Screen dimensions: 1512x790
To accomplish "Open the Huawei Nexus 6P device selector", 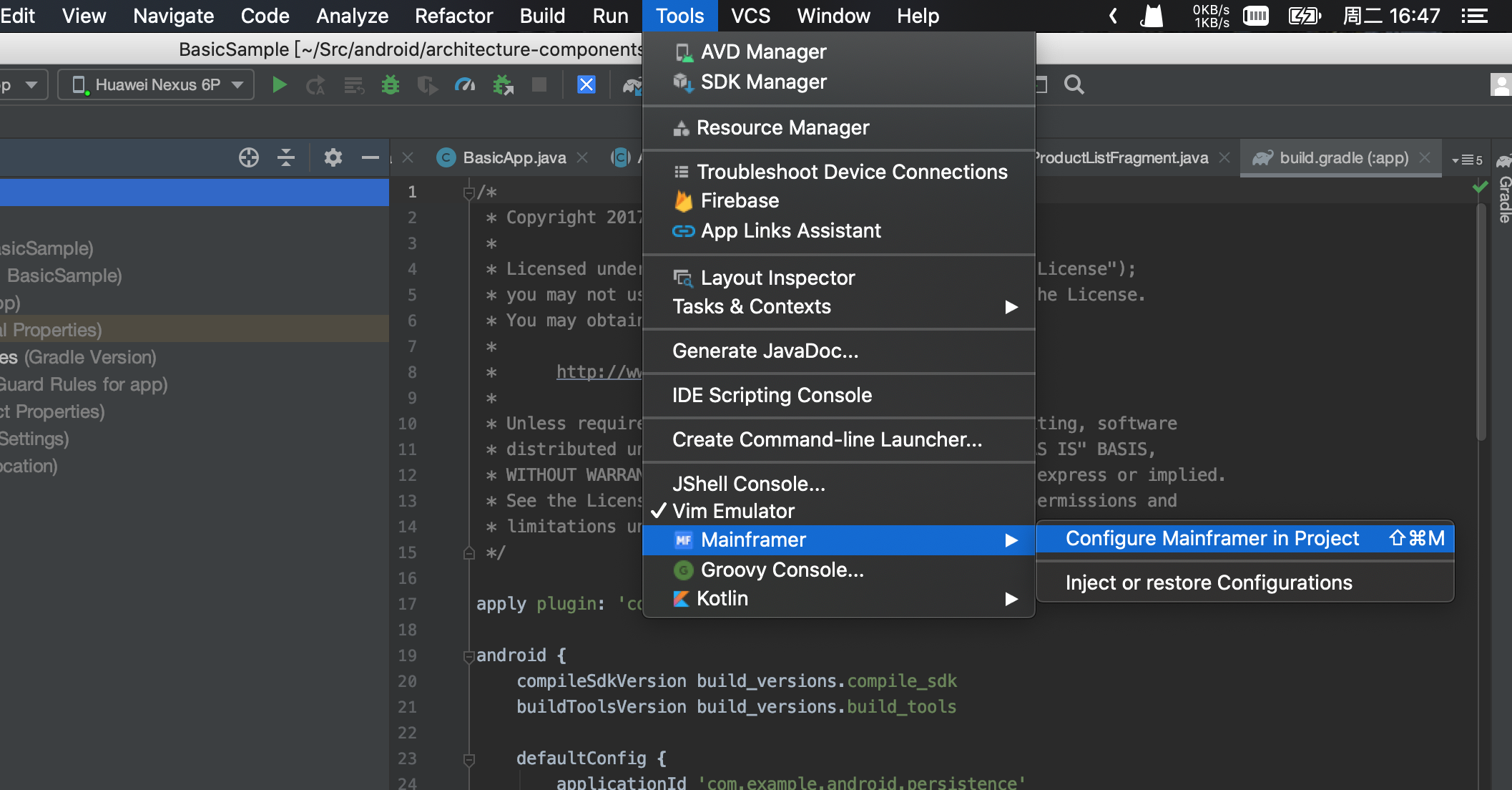I will pyautogui.click(x=155, y=84).
